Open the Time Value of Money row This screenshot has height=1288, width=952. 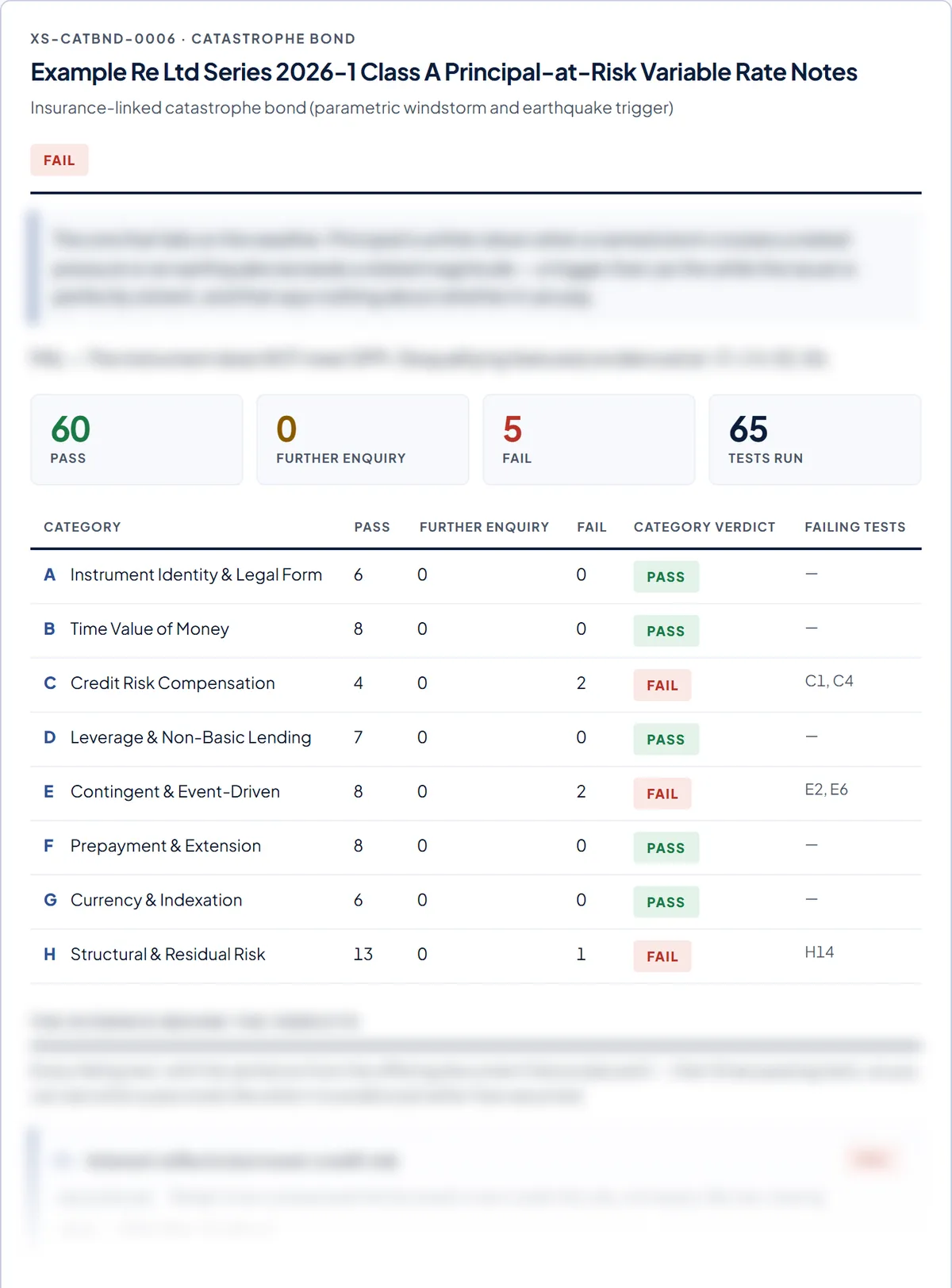tap(476, 631)
